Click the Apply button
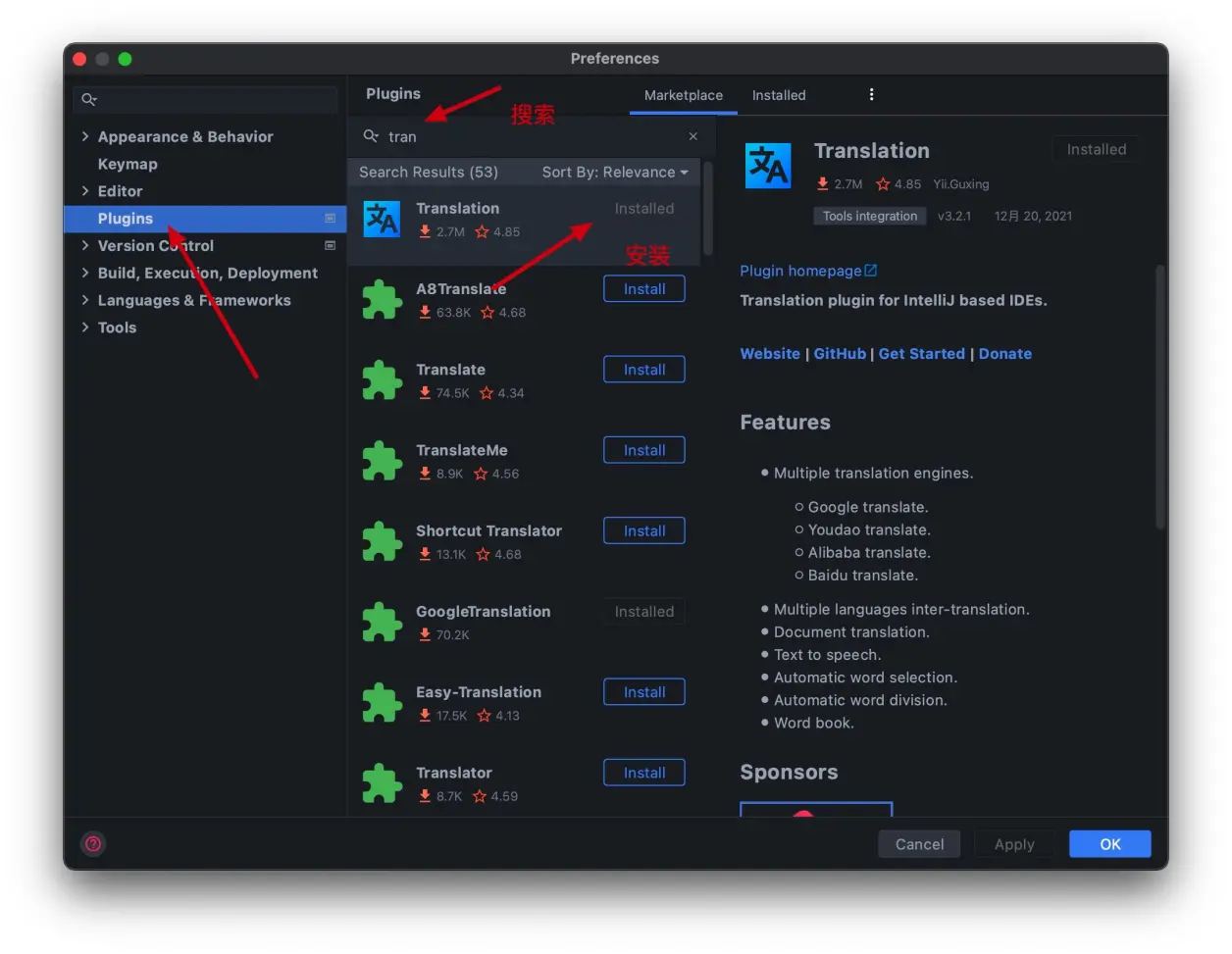This screenshot has width=1232, height=954. (x=1014, y=844)
